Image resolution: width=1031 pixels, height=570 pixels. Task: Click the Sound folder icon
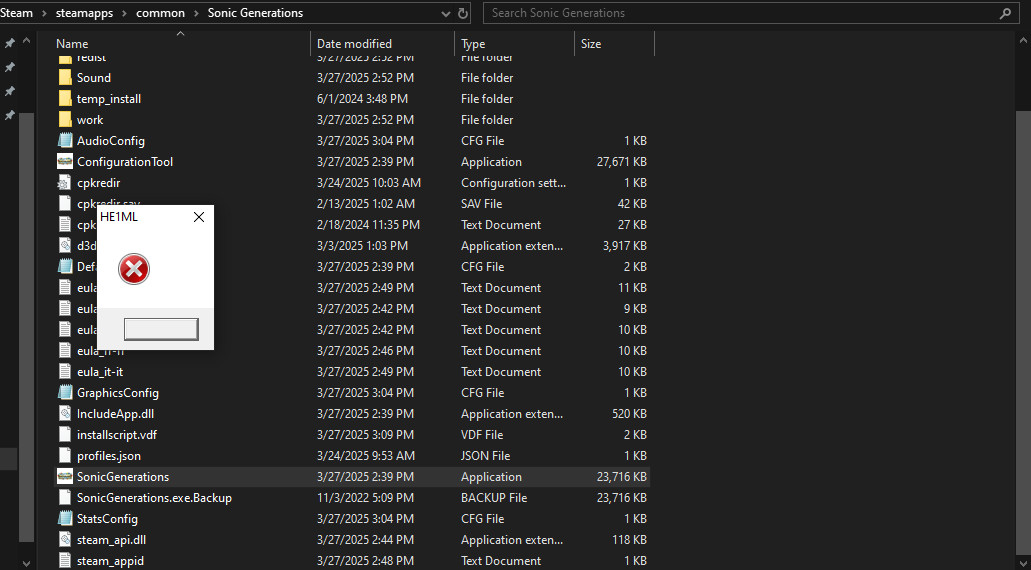(x=65, y=78)
